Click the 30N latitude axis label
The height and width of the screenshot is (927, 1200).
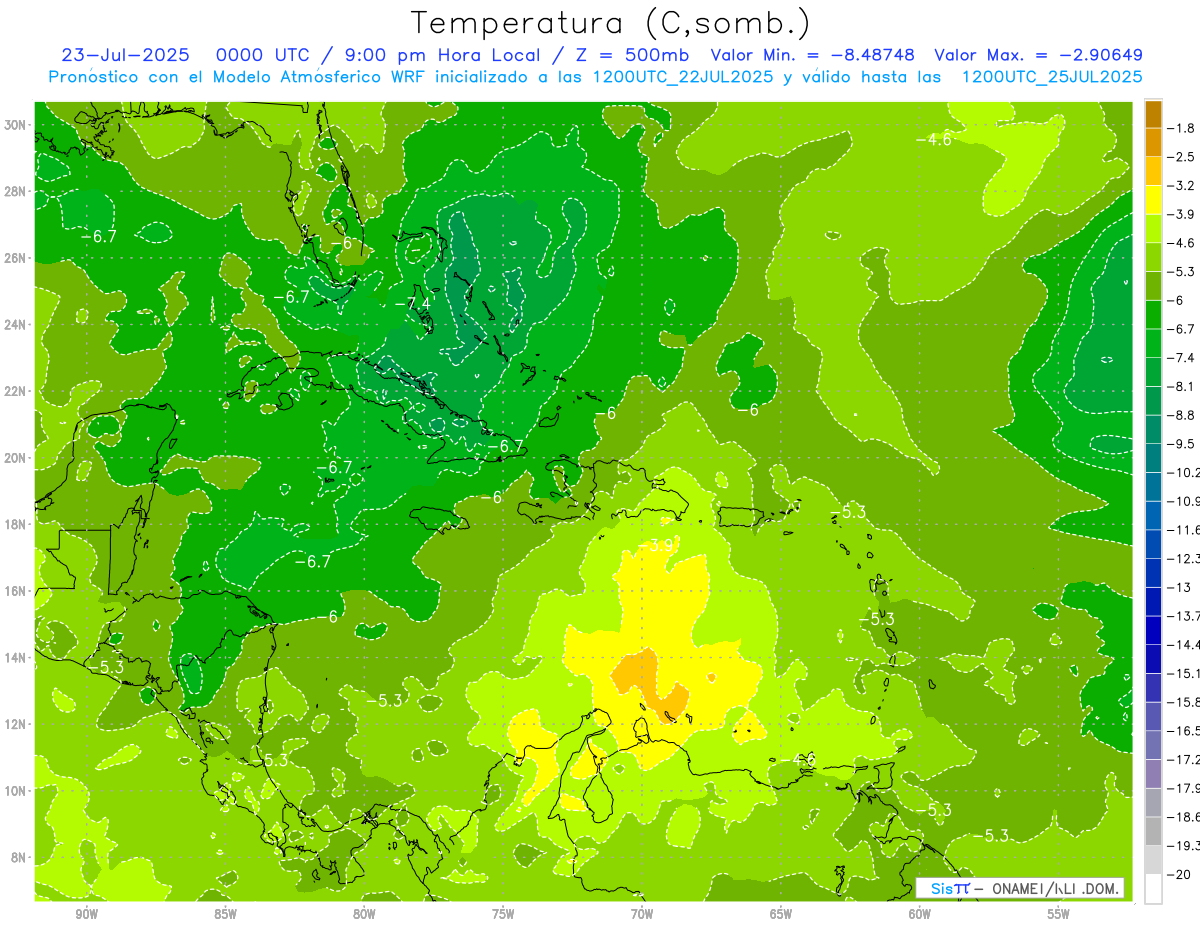coord(17,124)
